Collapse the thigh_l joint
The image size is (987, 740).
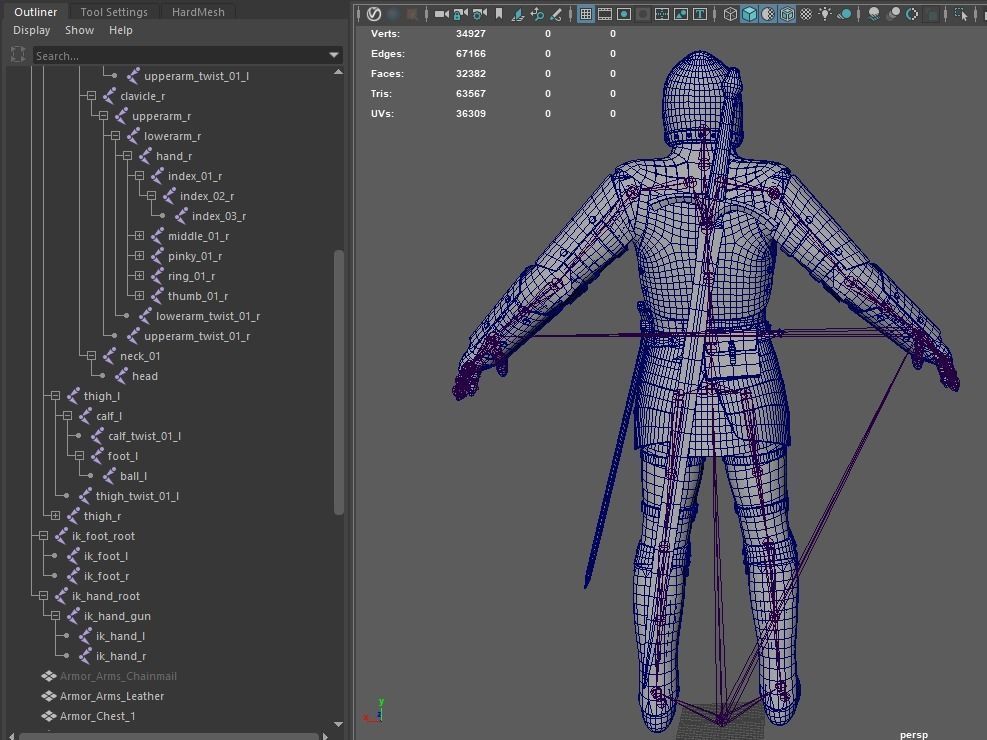[55, 395]
